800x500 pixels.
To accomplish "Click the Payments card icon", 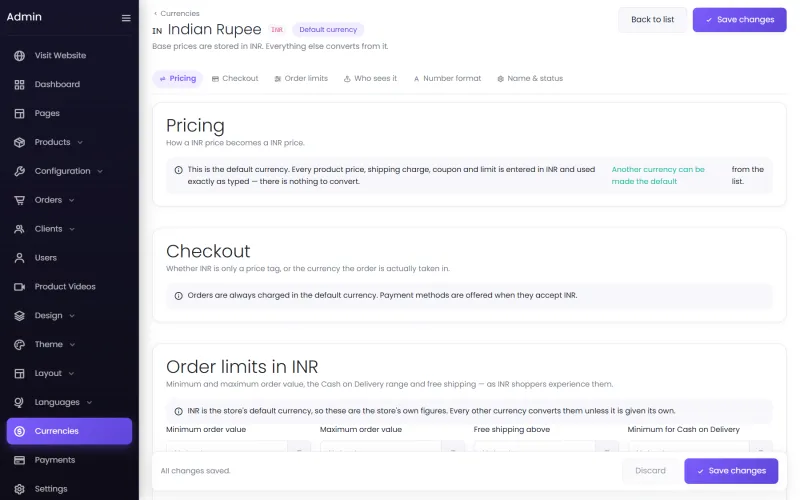I will 19,460.
